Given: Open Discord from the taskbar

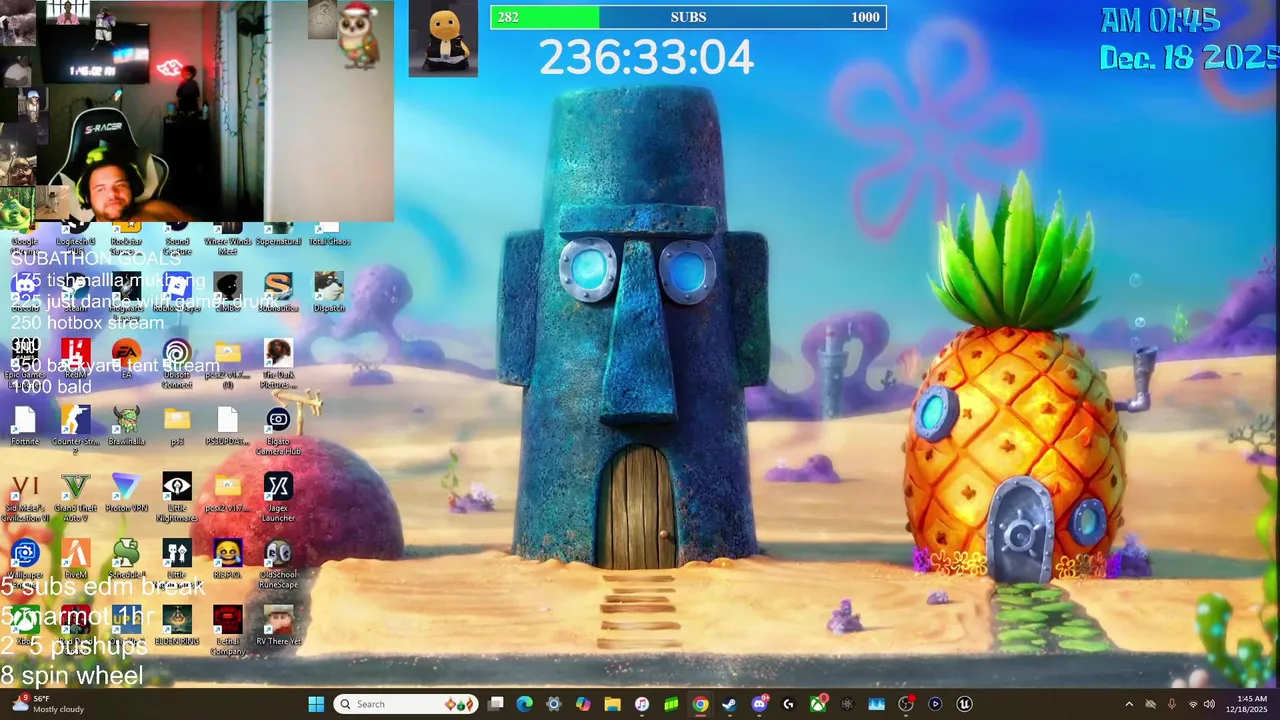Looking at the screenshot, I should tap(759, 704).
